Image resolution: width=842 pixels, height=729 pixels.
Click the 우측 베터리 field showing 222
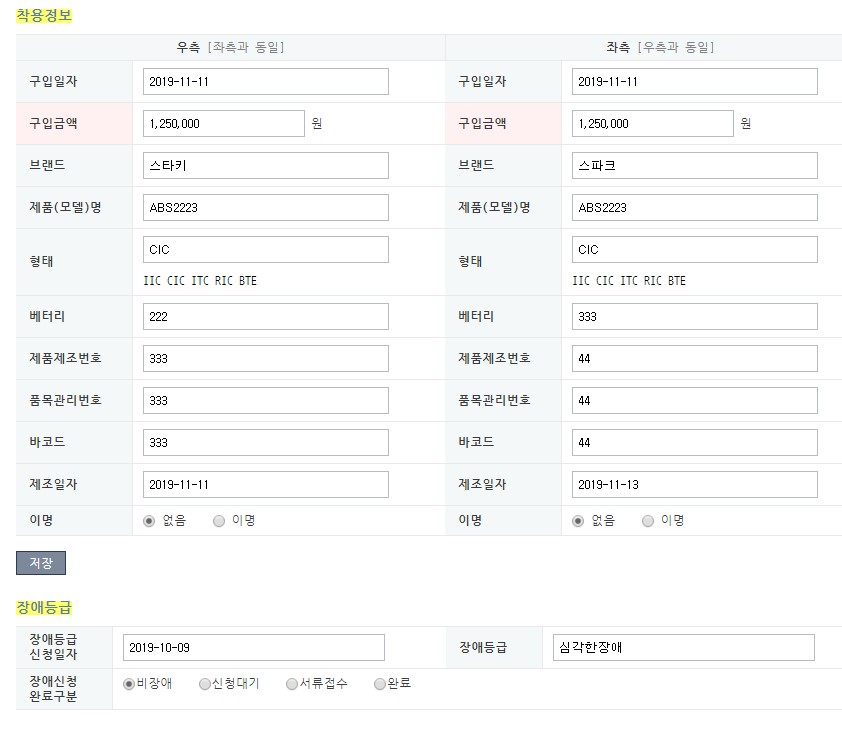265,317
